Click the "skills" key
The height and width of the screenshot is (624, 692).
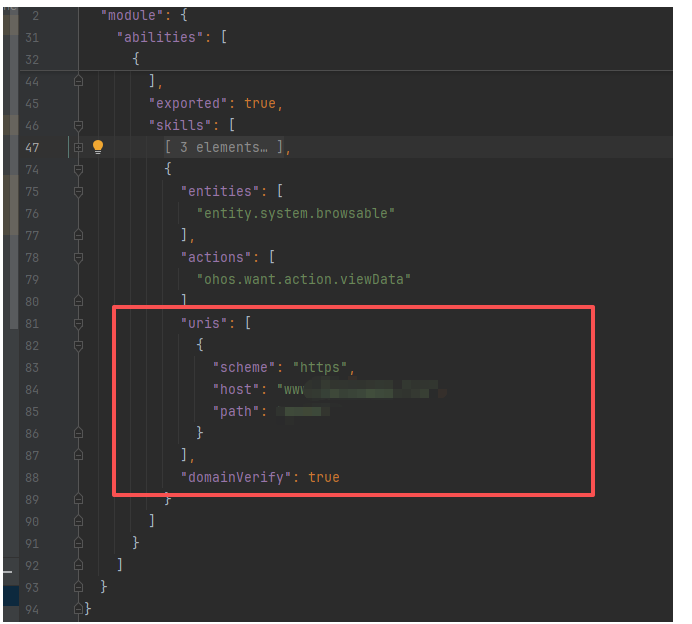(180, 125)
